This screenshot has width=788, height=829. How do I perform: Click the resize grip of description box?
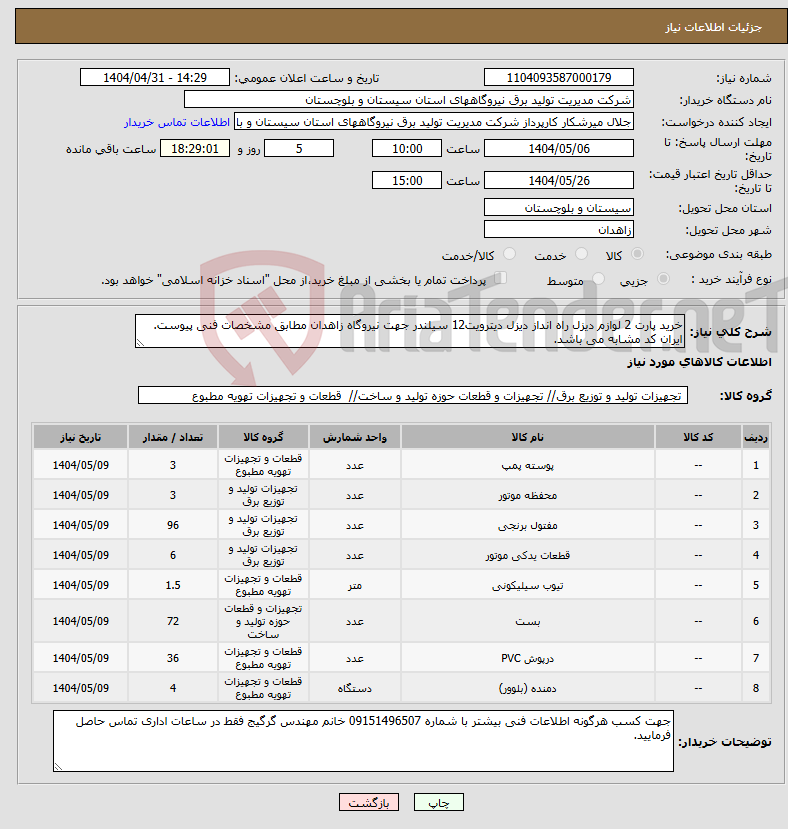[x=140, y=343]
